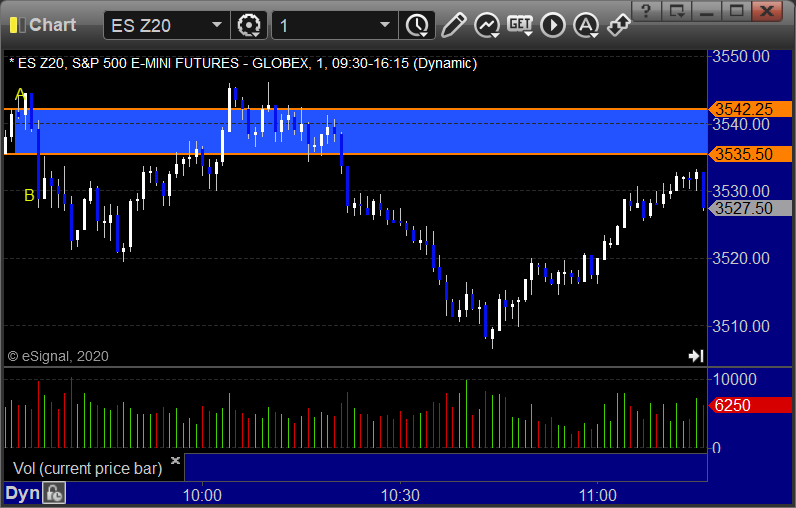This screenshot has height=508, width=796.
Task: Toggle the Dyn lock icon
Action: (54, 493)
